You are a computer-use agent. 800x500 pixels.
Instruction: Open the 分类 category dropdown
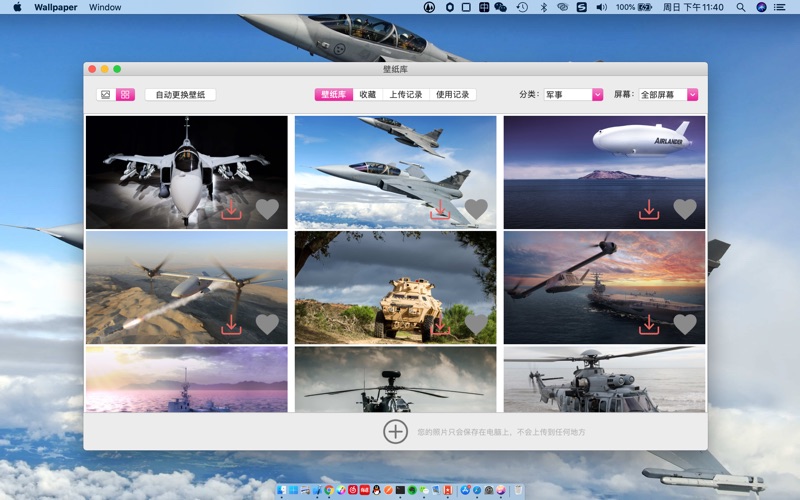pos(573,94)
